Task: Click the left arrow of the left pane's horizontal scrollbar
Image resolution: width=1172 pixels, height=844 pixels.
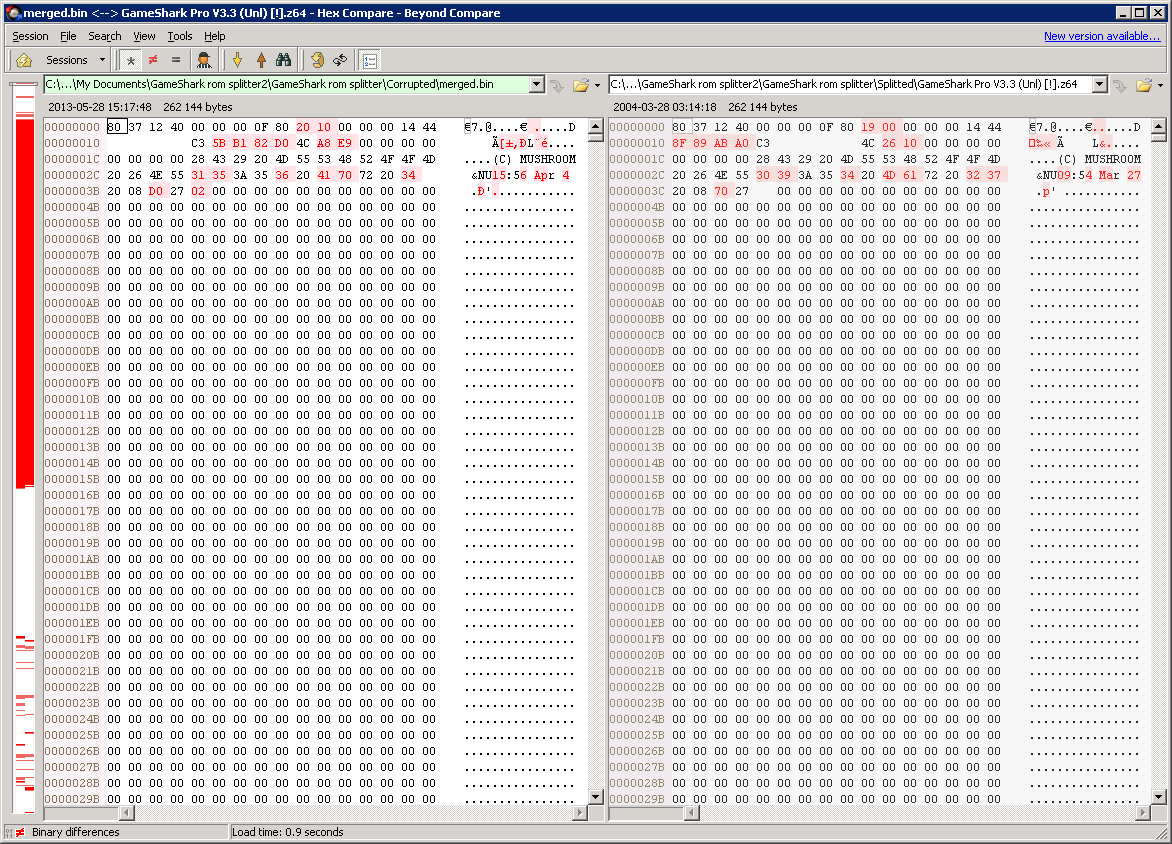Action: [x=126, y=813]
